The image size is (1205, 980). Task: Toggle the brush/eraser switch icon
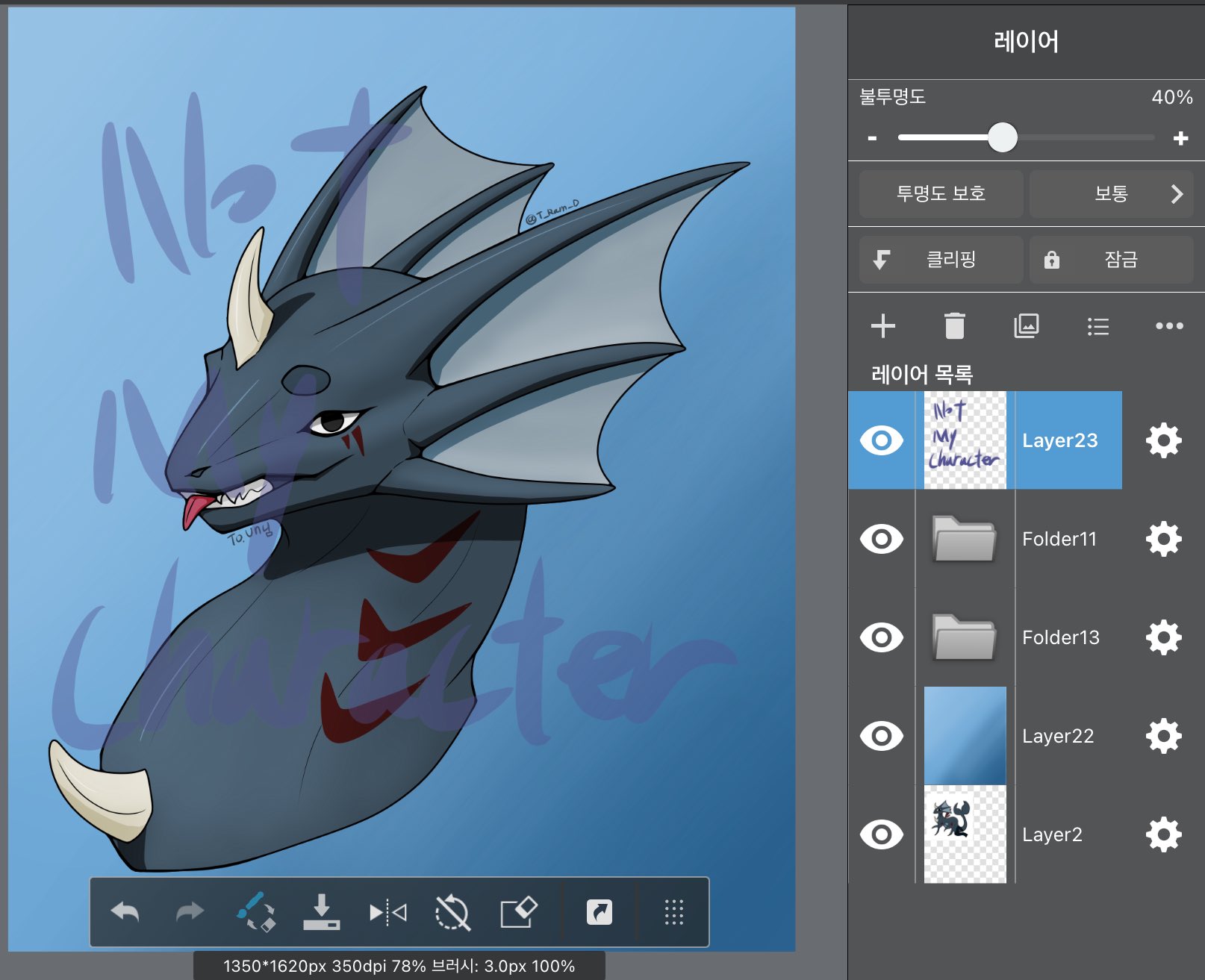coord(256,912)
